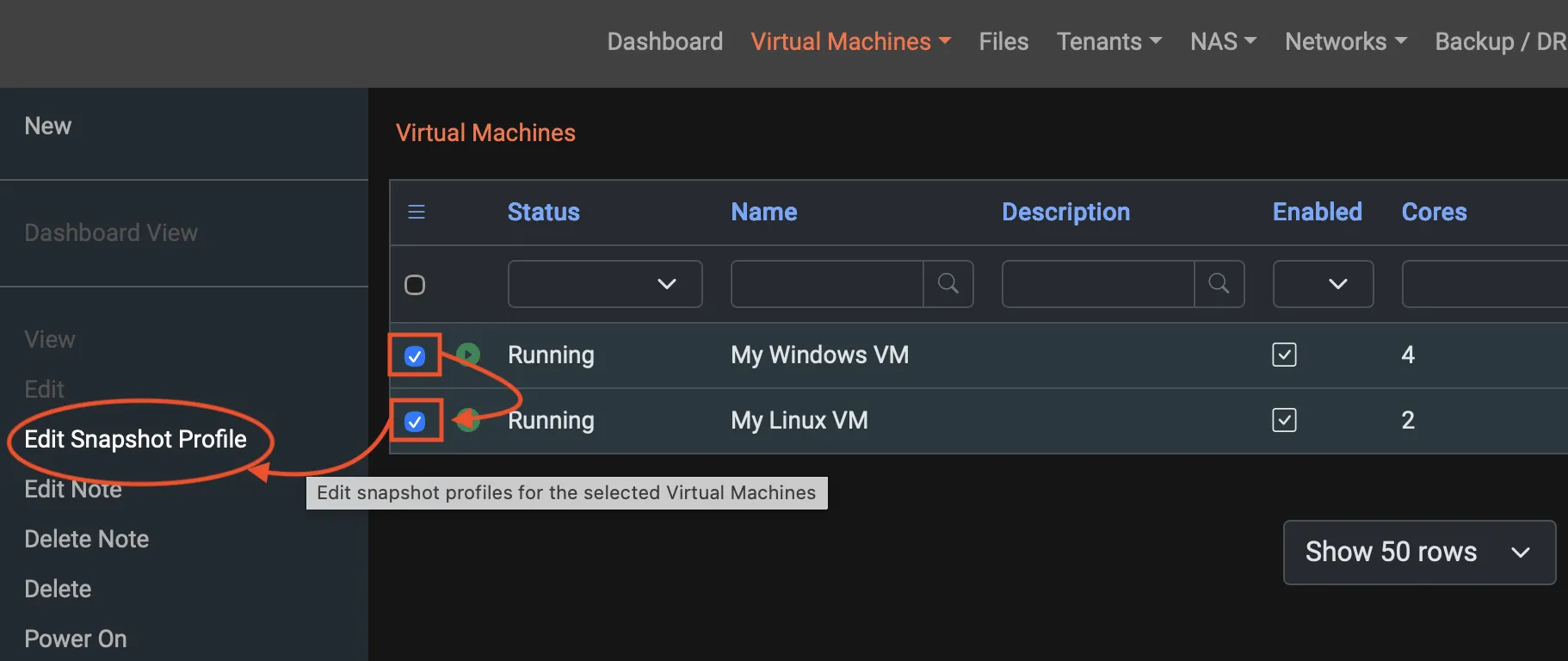Focus the Description filter text field
Screen dimensions: 1568x661
(1098, 284)
